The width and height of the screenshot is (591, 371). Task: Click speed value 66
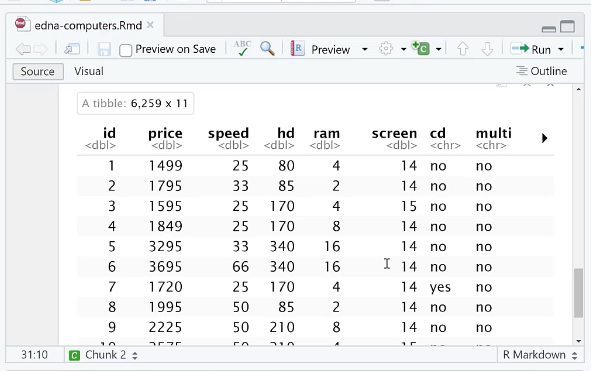coord(240,267)
